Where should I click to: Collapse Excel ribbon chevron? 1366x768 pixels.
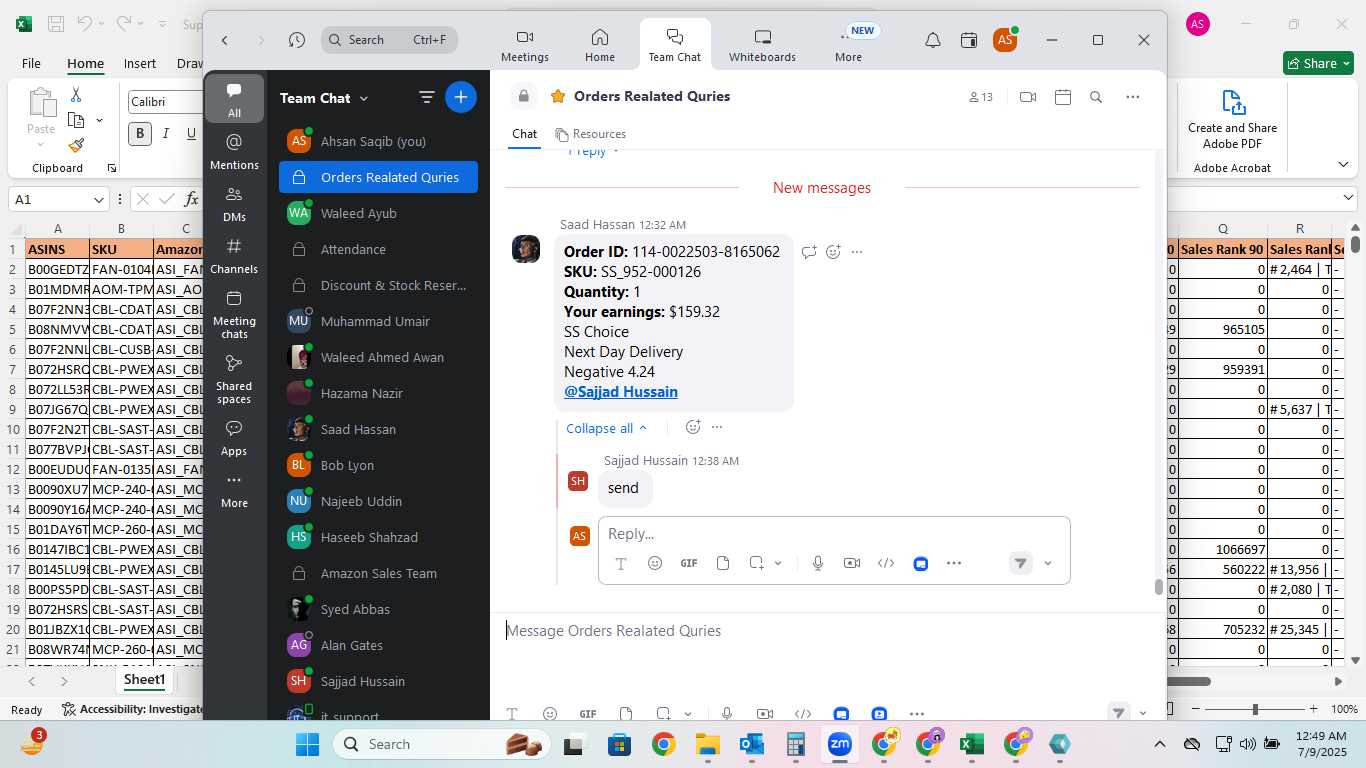pos(1343,165)
